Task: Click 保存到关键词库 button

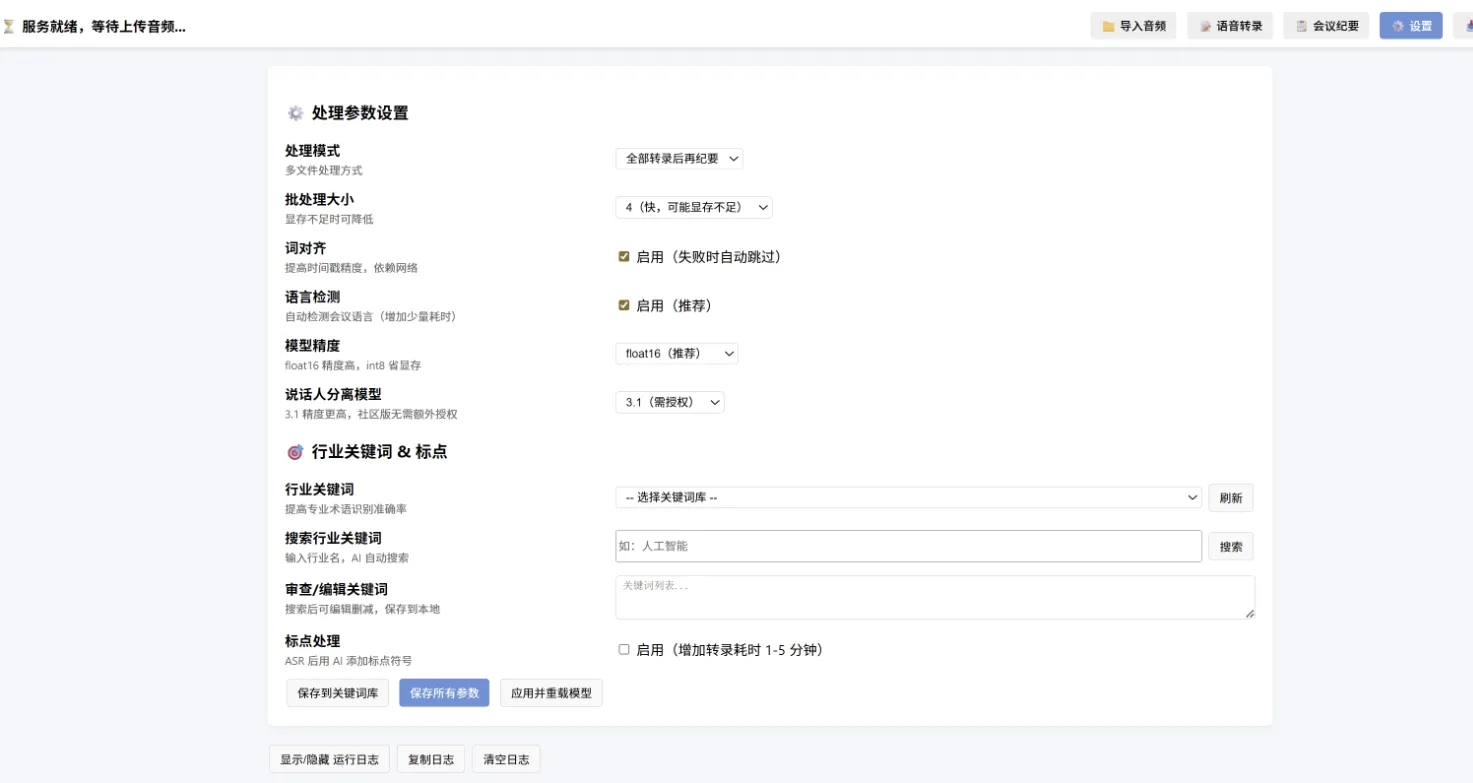Action: (x=338, y=693)
